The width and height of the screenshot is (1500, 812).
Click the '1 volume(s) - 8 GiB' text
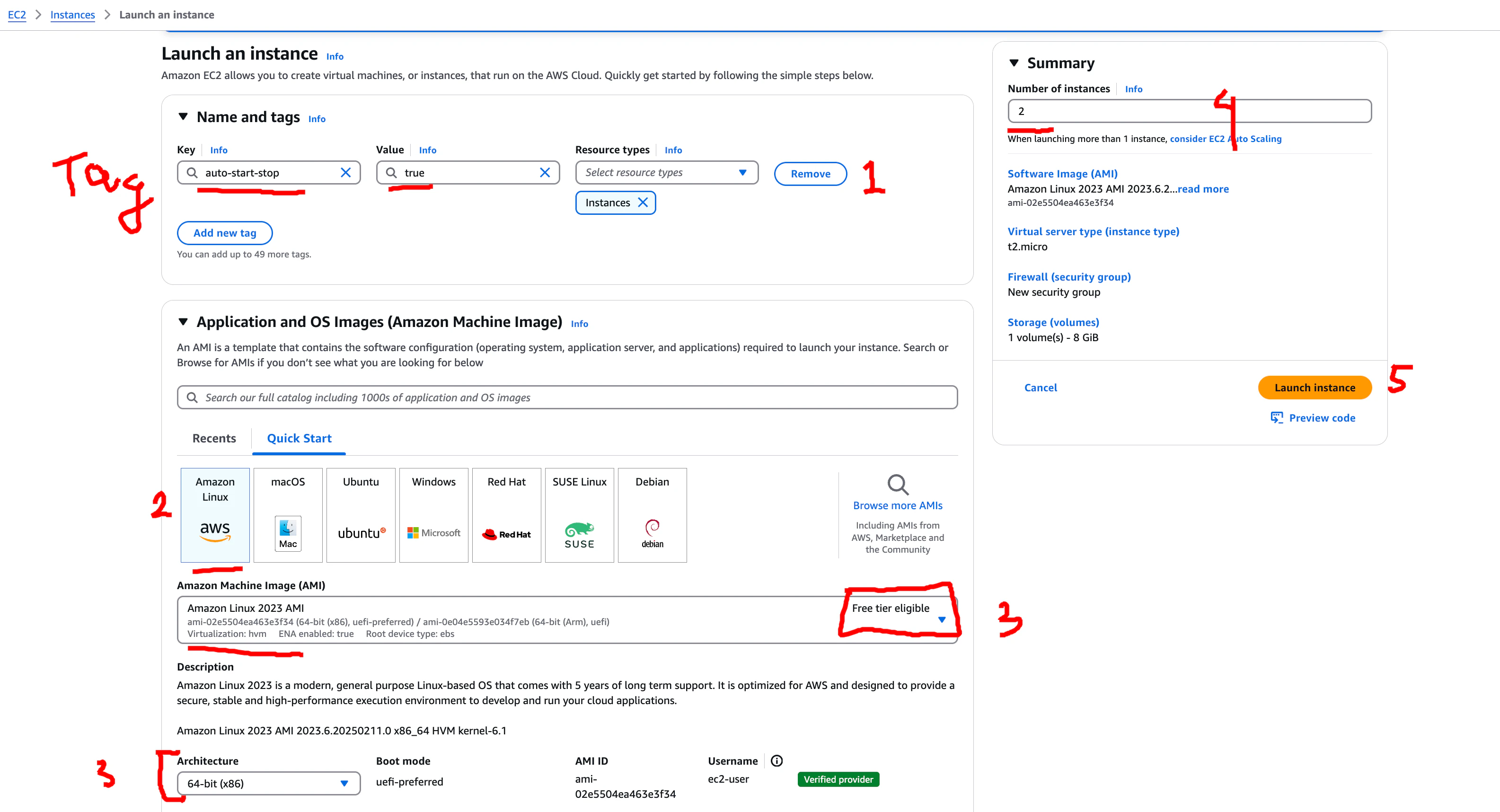(x=1053, y=337)
